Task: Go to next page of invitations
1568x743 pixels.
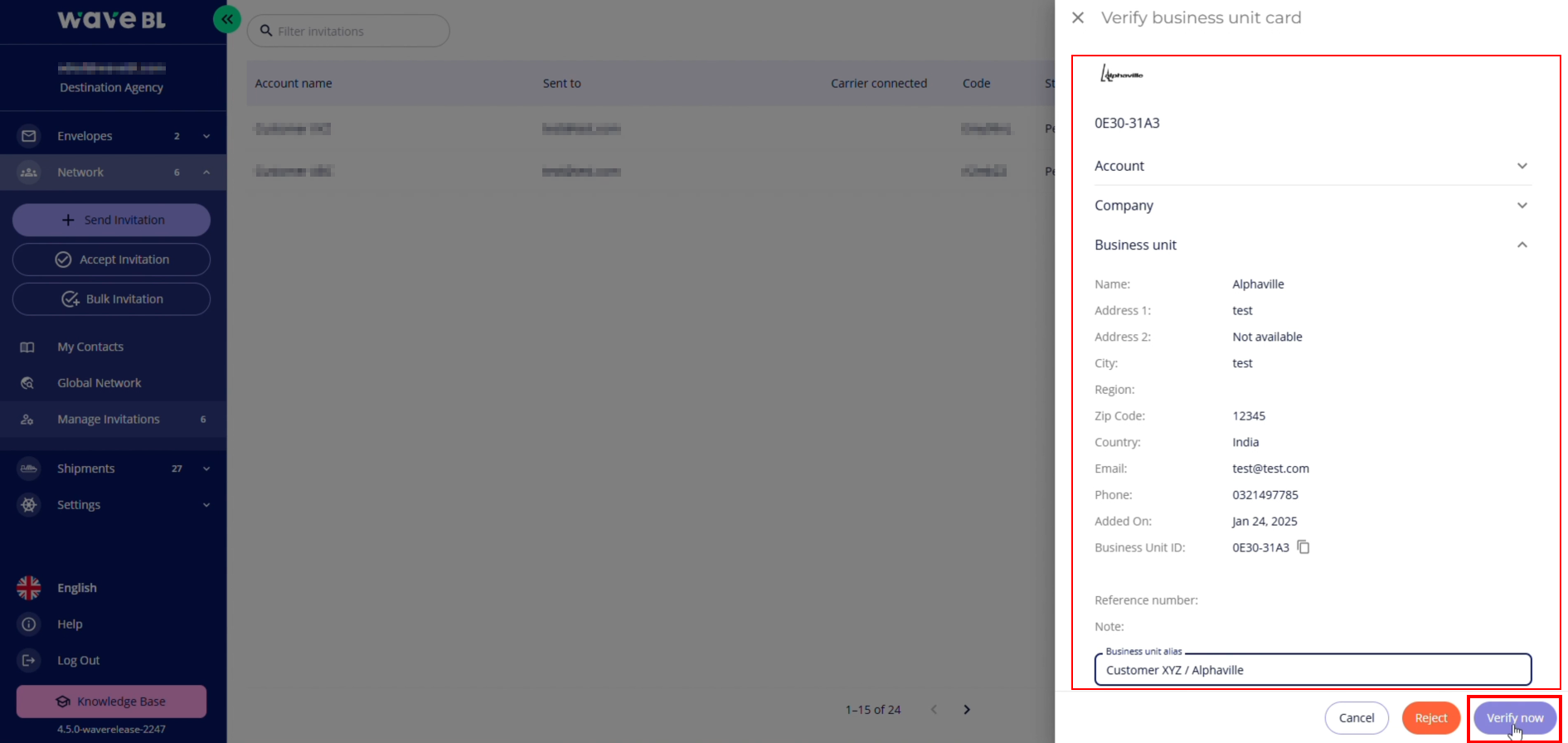Action: pyautogui.click(x=967, y=710)
